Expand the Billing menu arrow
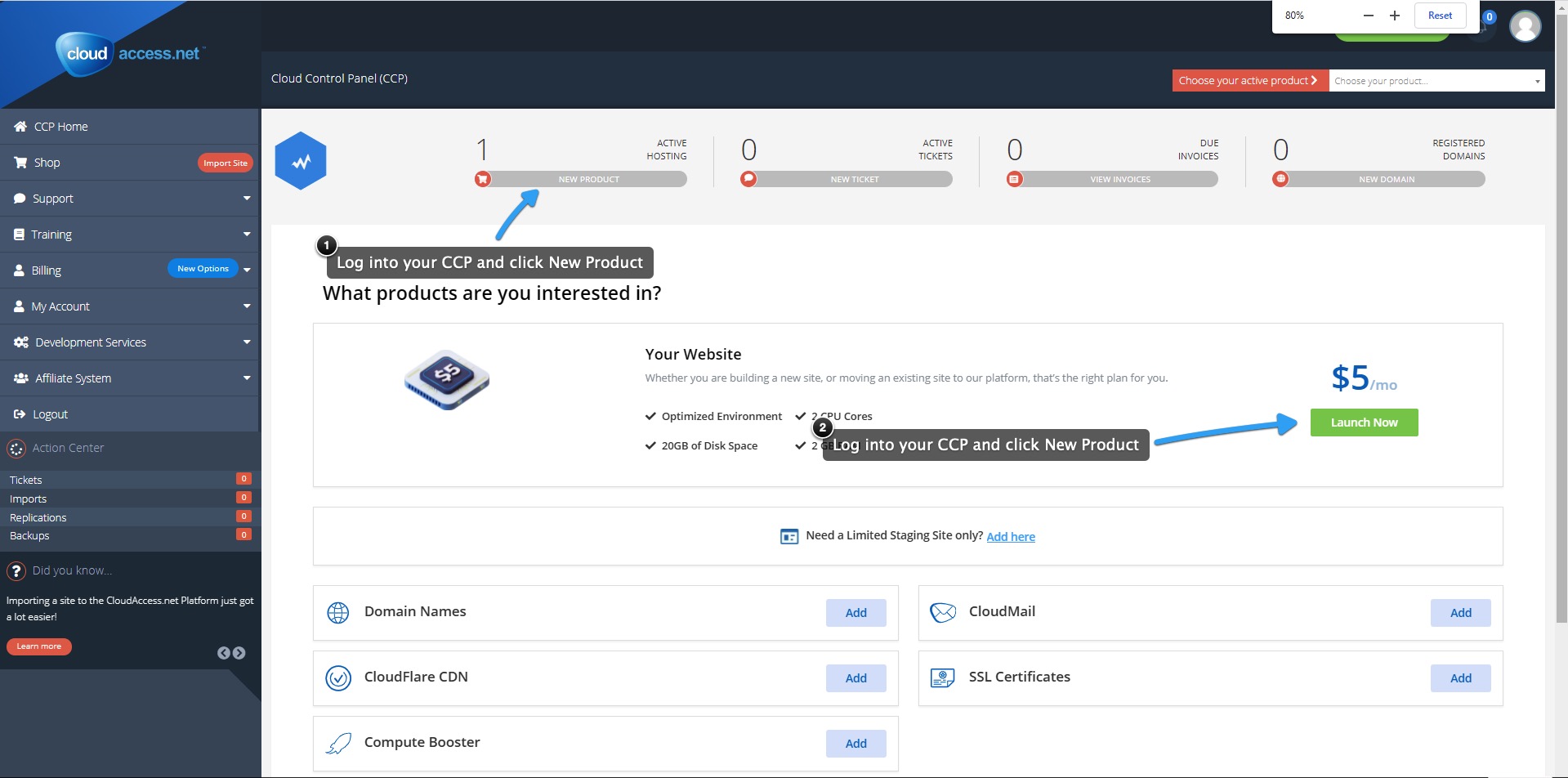This screenshot has height=778, width=1568. pyautogui.click(x=247, y=271)
